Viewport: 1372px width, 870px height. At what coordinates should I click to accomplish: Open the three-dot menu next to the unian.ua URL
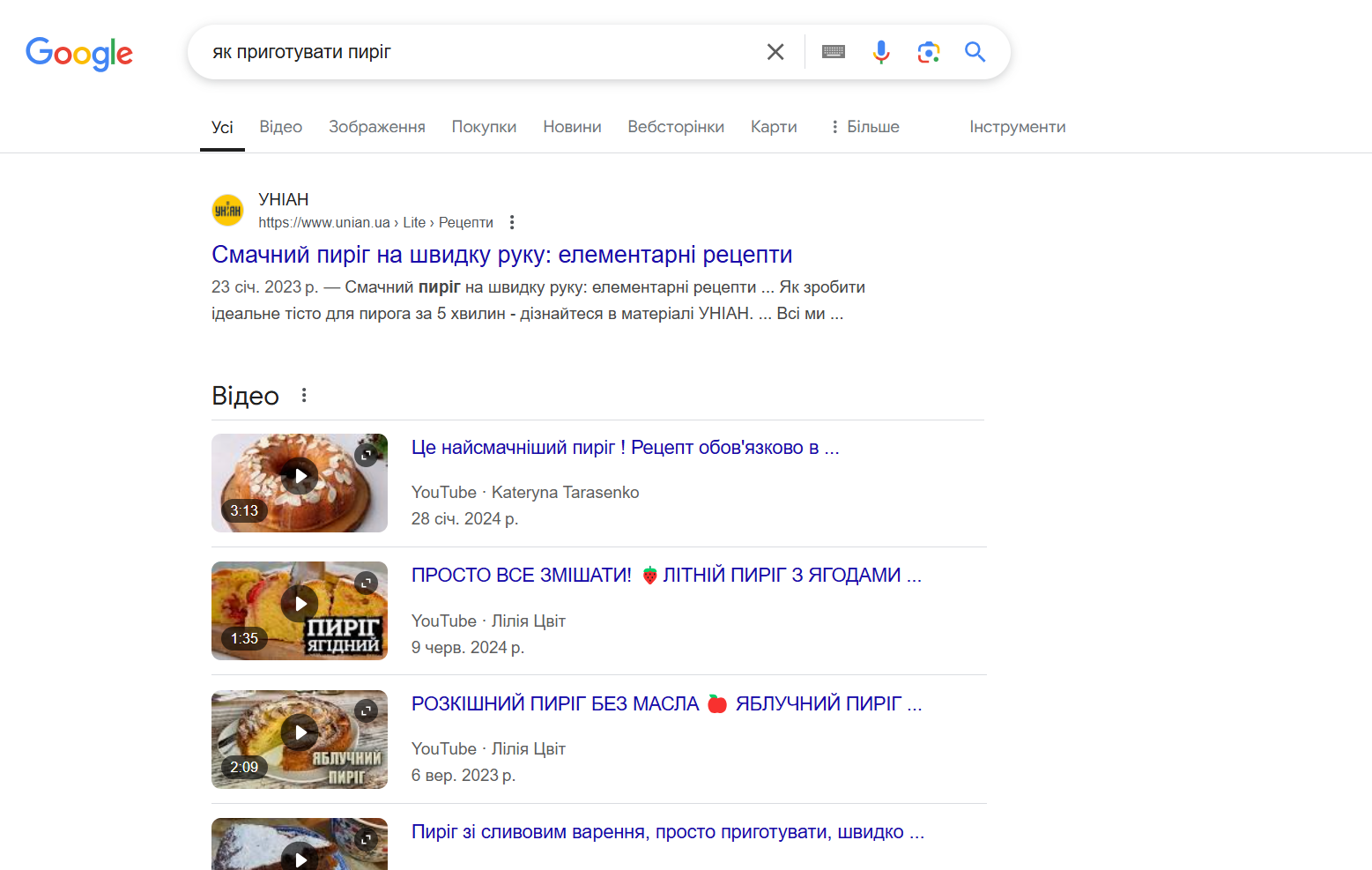point(512,222)
